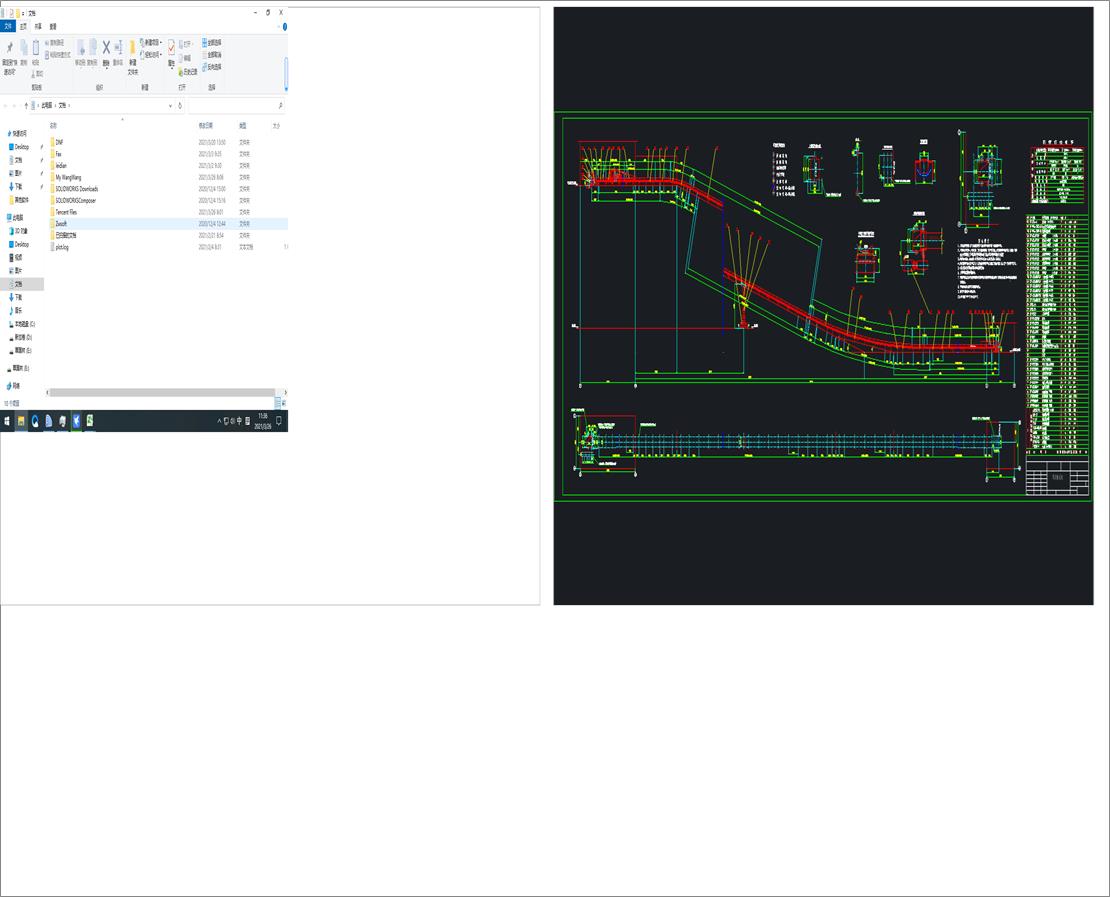Open Local Disk (C:) in navigation pane
This screenshot has height=897, width=1110.
click(22, 324)
